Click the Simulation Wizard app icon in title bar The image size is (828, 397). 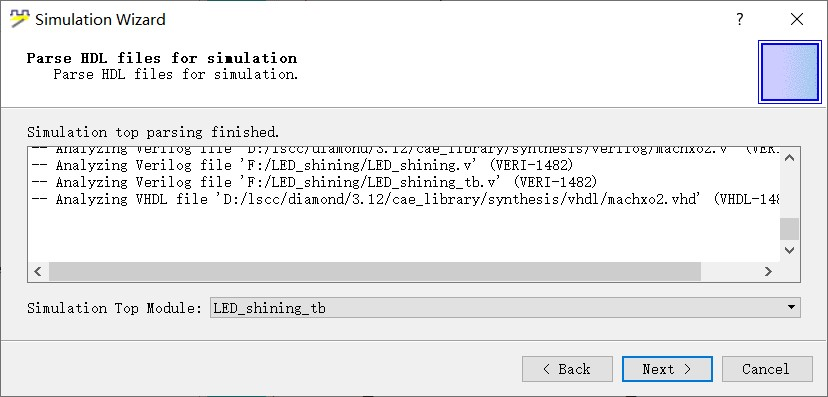20,20
